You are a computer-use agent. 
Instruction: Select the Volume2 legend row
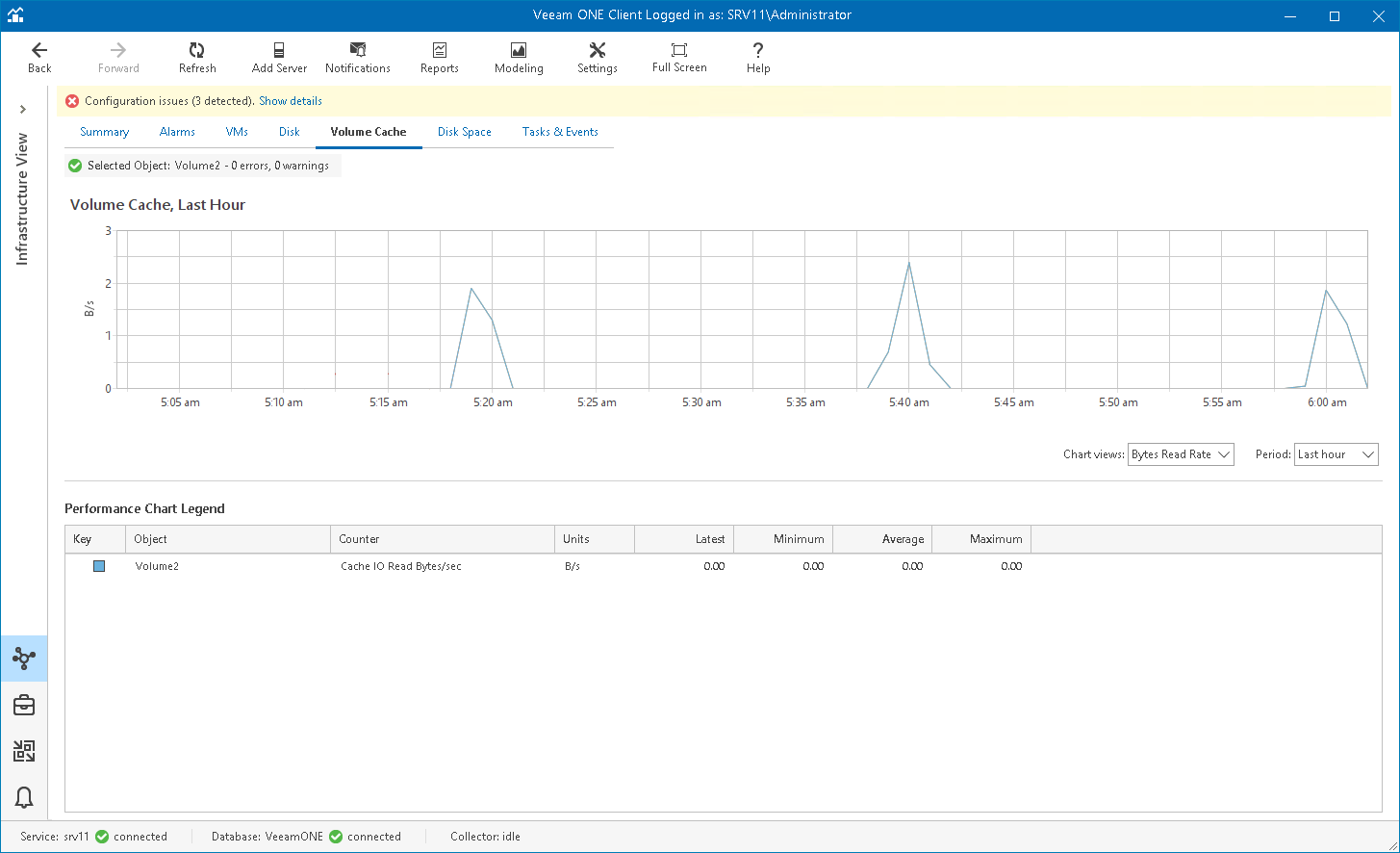(724, 566)
